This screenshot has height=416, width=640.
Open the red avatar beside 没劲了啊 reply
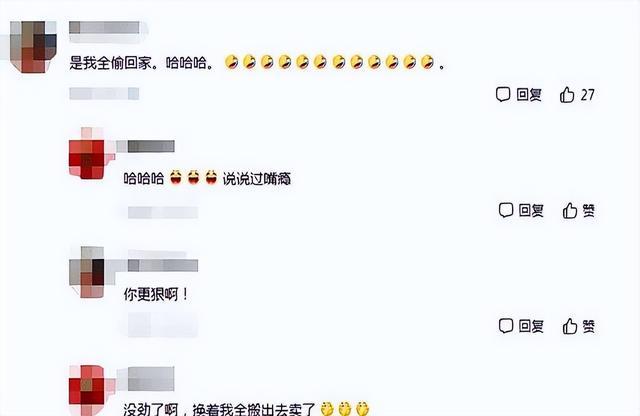87,390
